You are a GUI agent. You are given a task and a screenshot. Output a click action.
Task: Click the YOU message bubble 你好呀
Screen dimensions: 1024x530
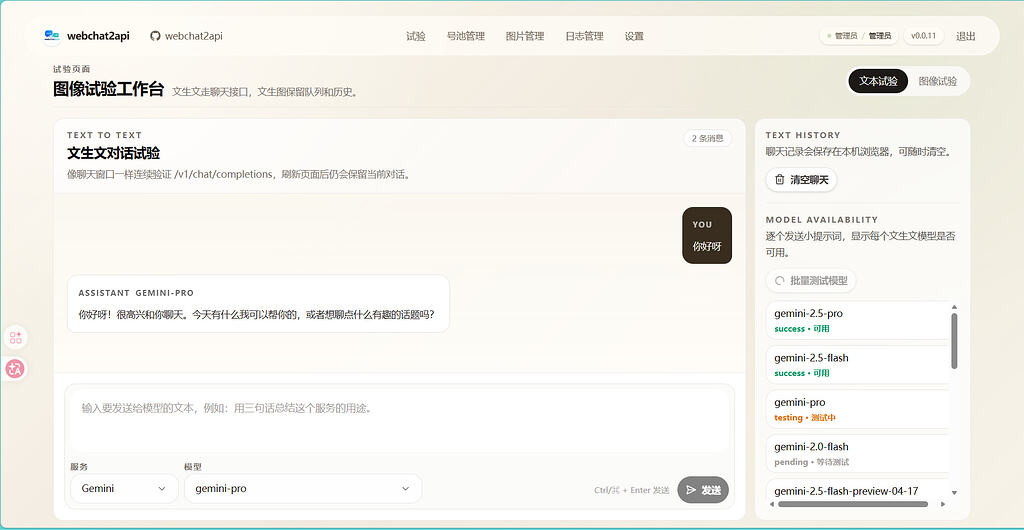pyautogui.click(x=707, y=236)
